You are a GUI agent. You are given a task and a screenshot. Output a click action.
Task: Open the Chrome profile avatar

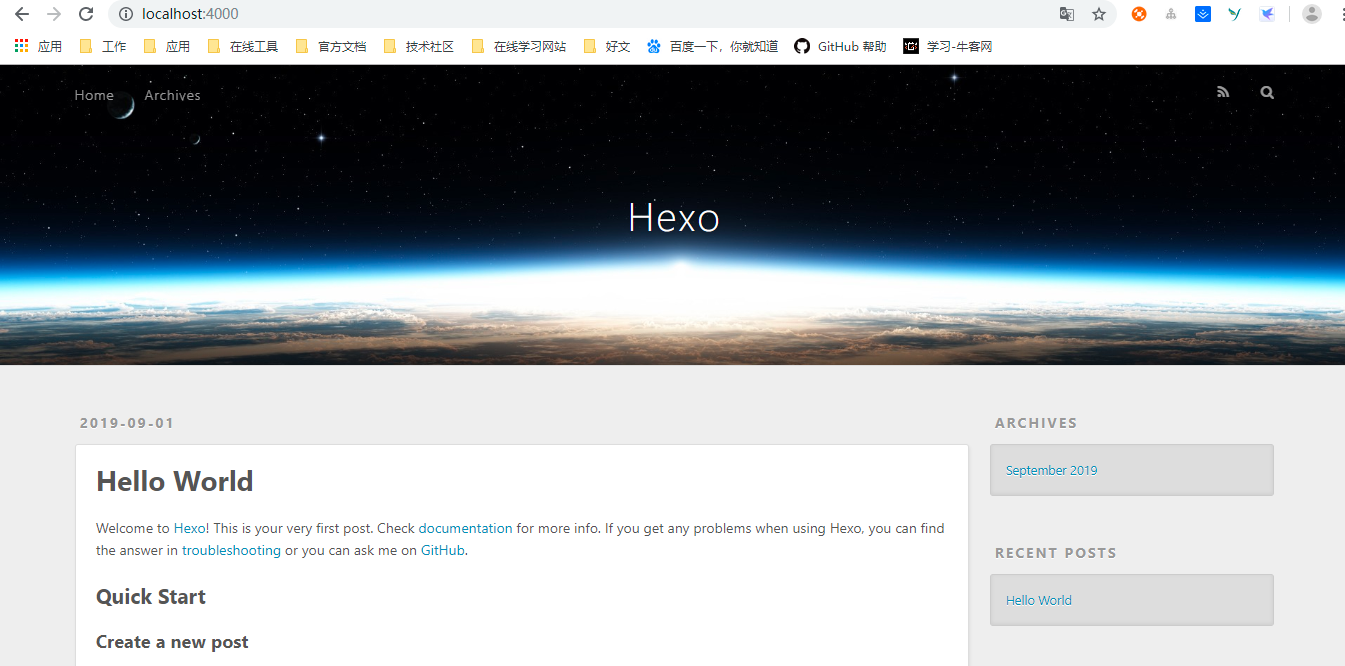coord(1311,14)
